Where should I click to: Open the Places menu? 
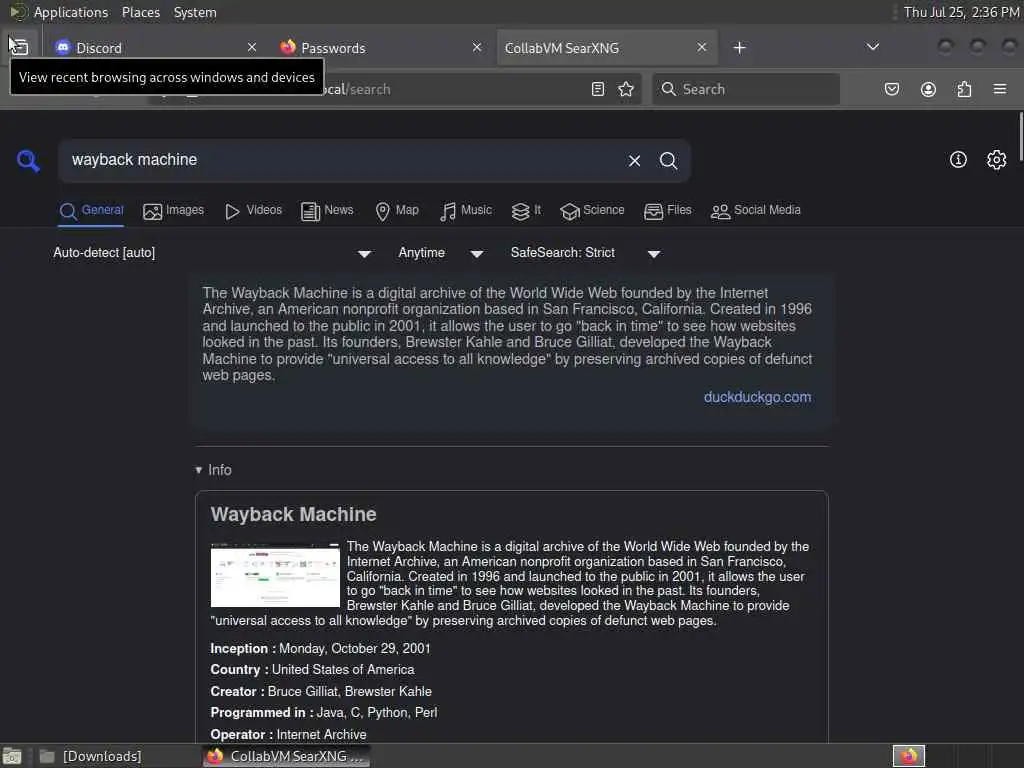(140, 12)
